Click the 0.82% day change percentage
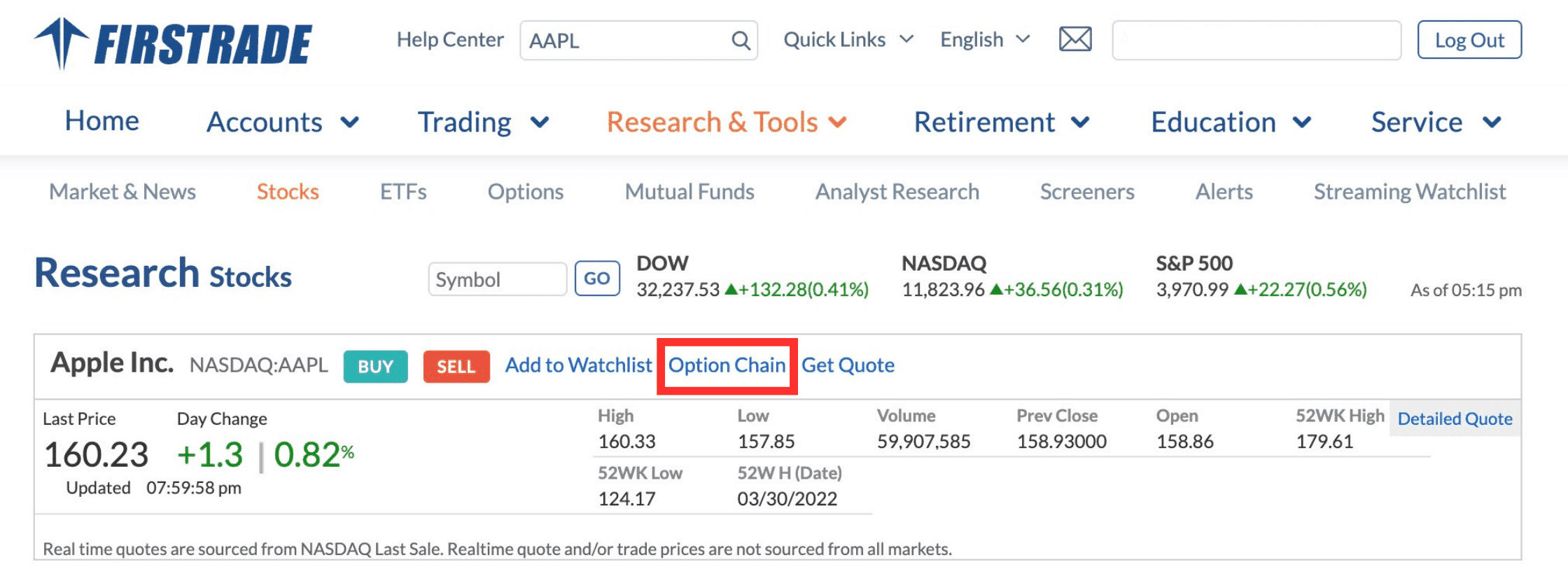 coord(314,455)
